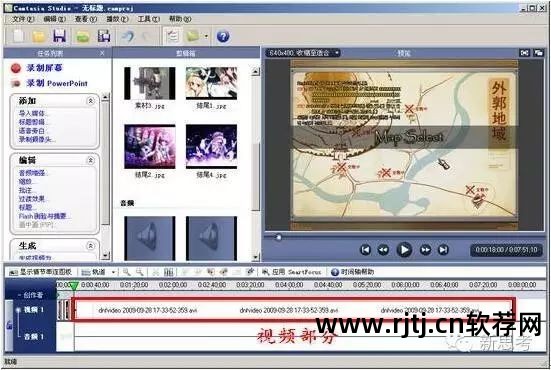Close the task list panel
Screen dimensions: 551x370
click(x=102, y=53)
